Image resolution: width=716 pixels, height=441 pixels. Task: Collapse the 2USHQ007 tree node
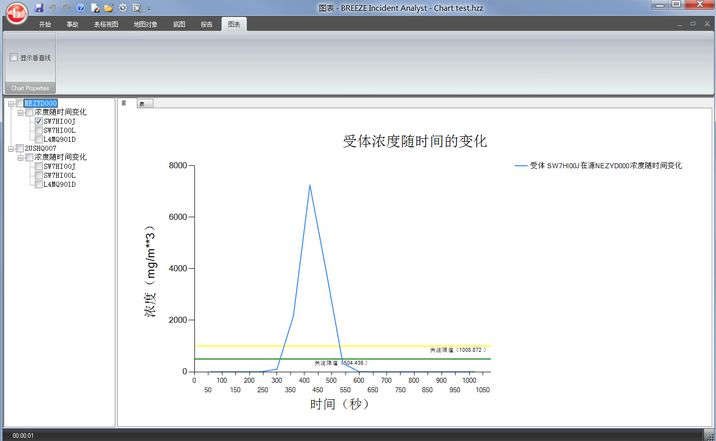click(x=11, y=149)
